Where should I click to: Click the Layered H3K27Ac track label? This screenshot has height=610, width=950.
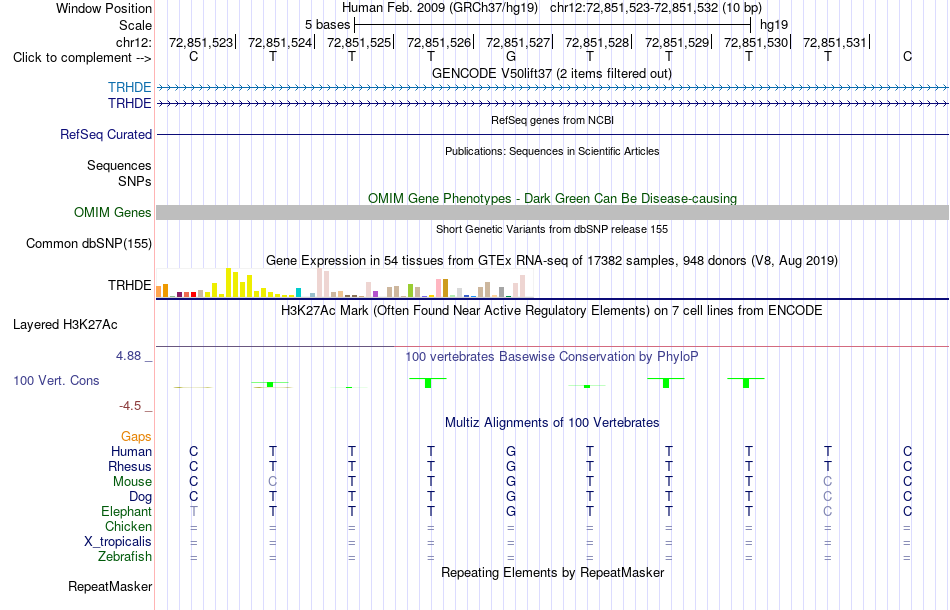coord(65,325)
